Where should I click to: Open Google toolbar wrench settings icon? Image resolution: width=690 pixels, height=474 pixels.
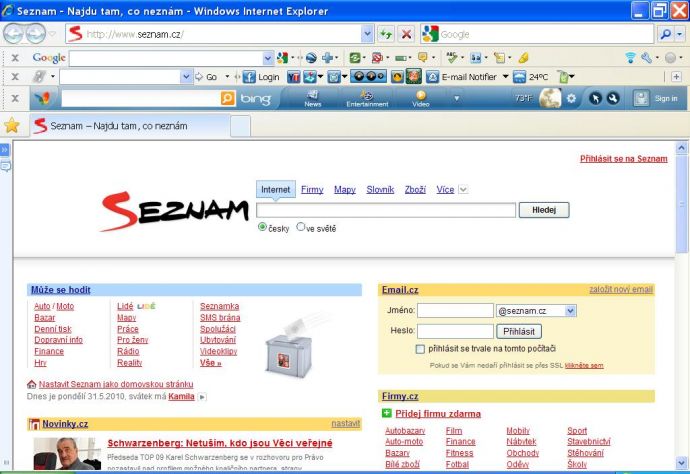tap(646, 58)
